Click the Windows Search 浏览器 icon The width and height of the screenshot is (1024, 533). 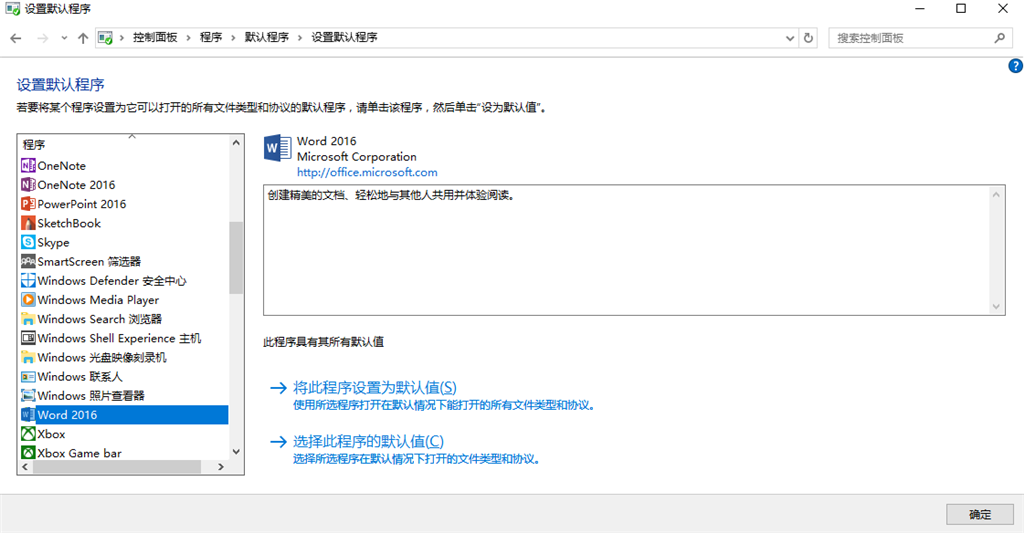(x=28, y=319)
